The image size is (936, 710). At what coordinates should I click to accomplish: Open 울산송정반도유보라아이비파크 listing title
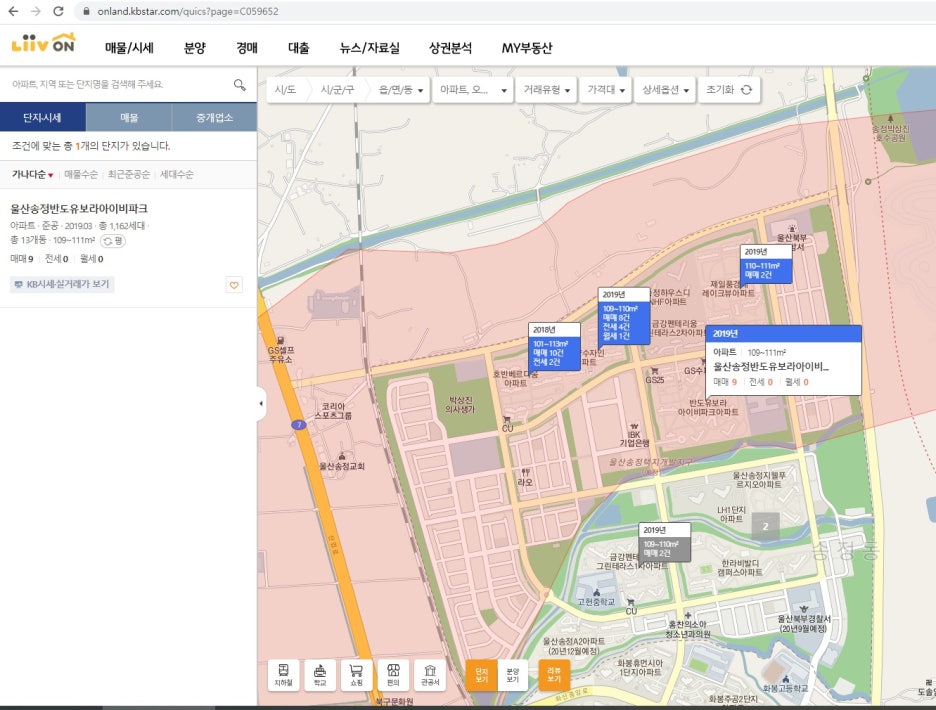tap(79, 208)
